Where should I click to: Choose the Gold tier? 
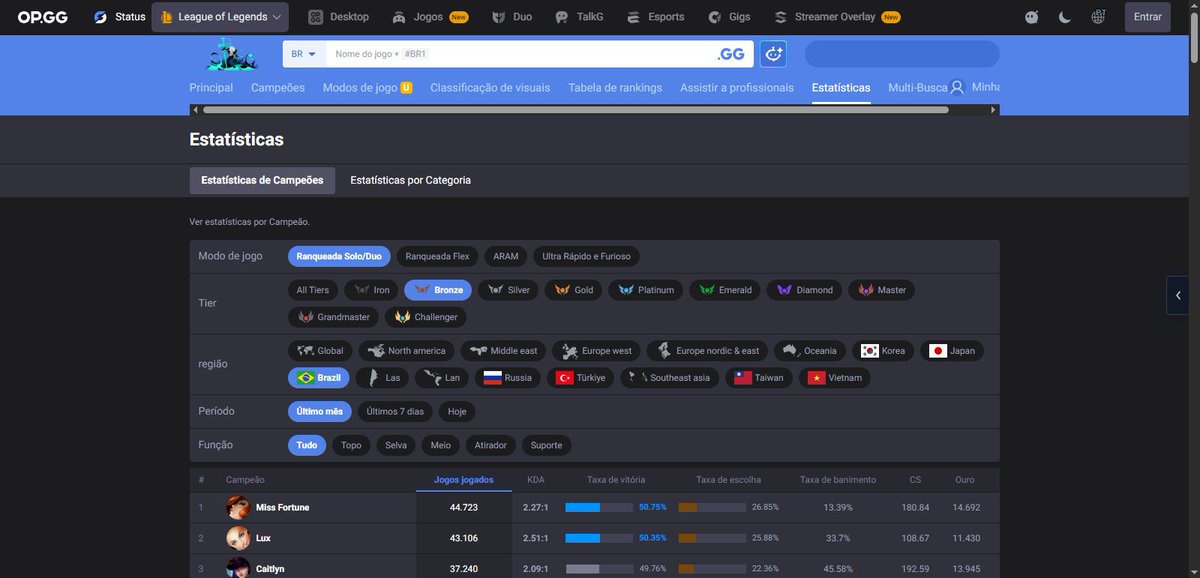click(x=573, y=290)
